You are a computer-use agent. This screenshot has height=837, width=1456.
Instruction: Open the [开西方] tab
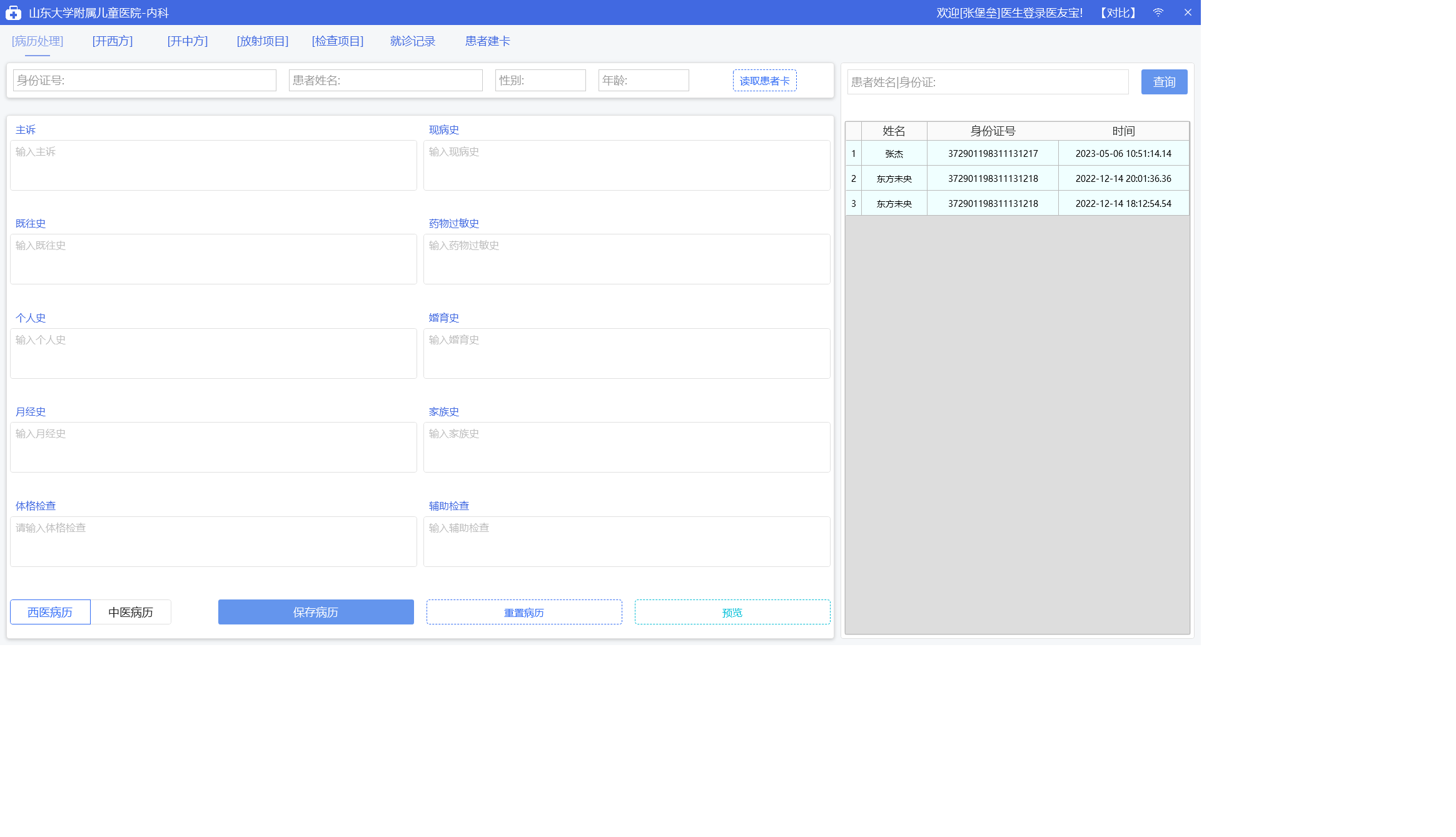[113, 41]
